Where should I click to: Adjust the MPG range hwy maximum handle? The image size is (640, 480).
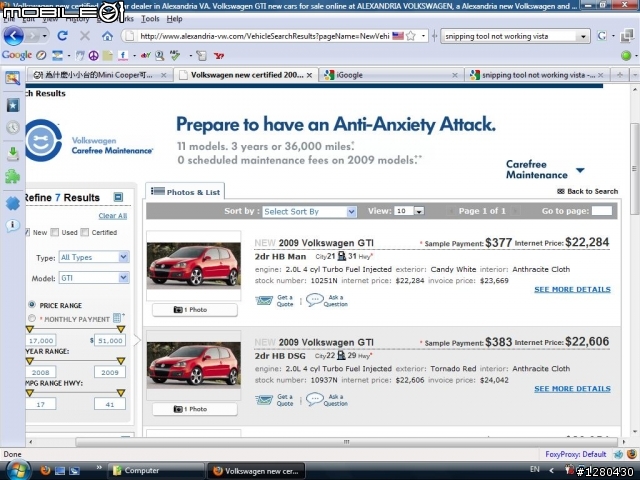point(120,393)
